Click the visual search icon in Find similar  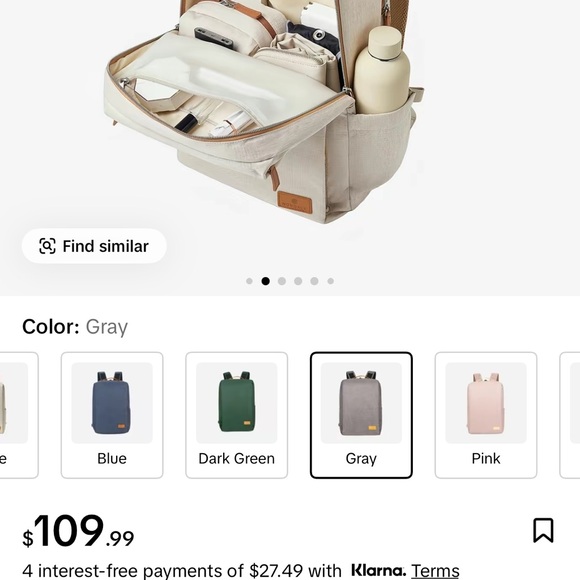(47, 246)
